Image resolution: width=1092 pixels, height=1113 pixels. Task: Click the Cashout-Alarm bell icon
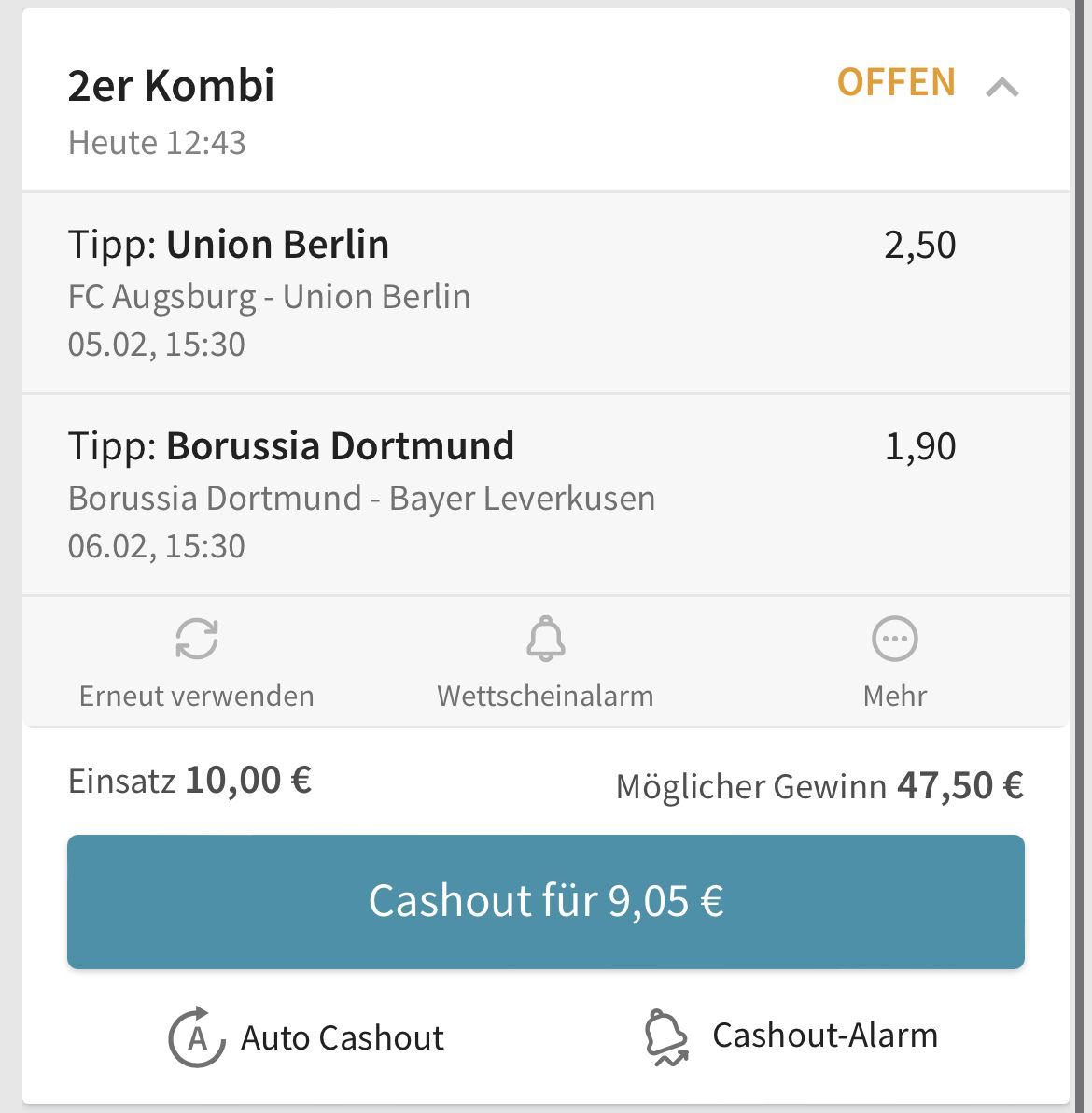pyautogui.click(x=666, y=1037)
